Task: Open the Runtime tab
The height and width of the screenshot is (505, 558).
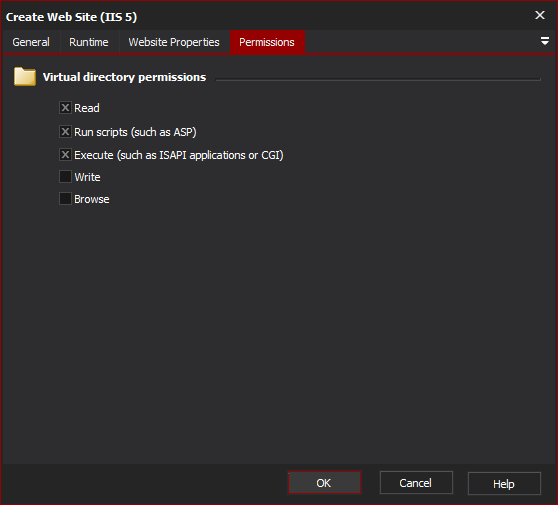Action: tap(89, 42)
